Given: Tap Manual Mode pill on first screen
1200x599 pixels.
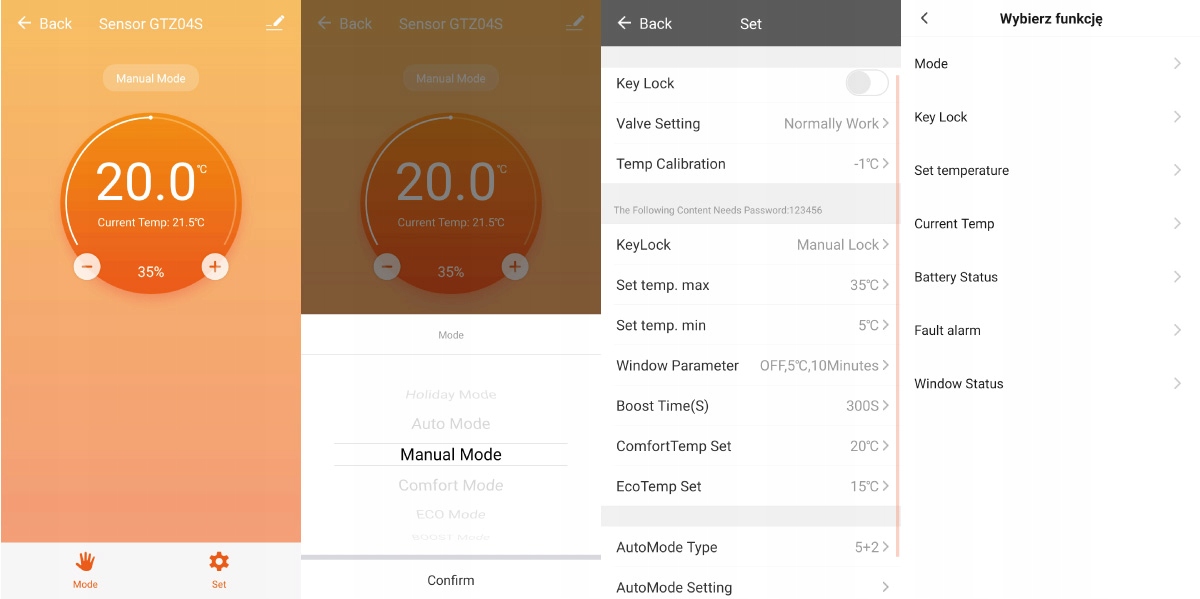Looking at the screenshot, I should coord(151,78).
